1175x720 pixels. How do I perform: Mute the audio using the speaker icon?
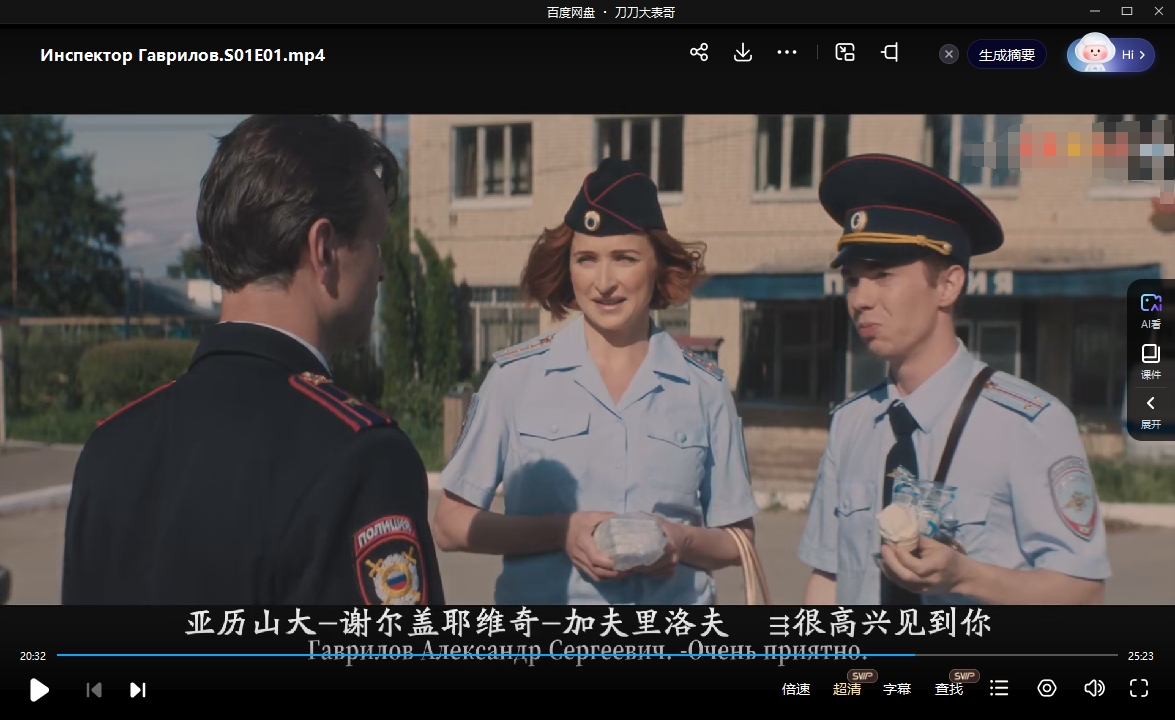pos(1094,688)
